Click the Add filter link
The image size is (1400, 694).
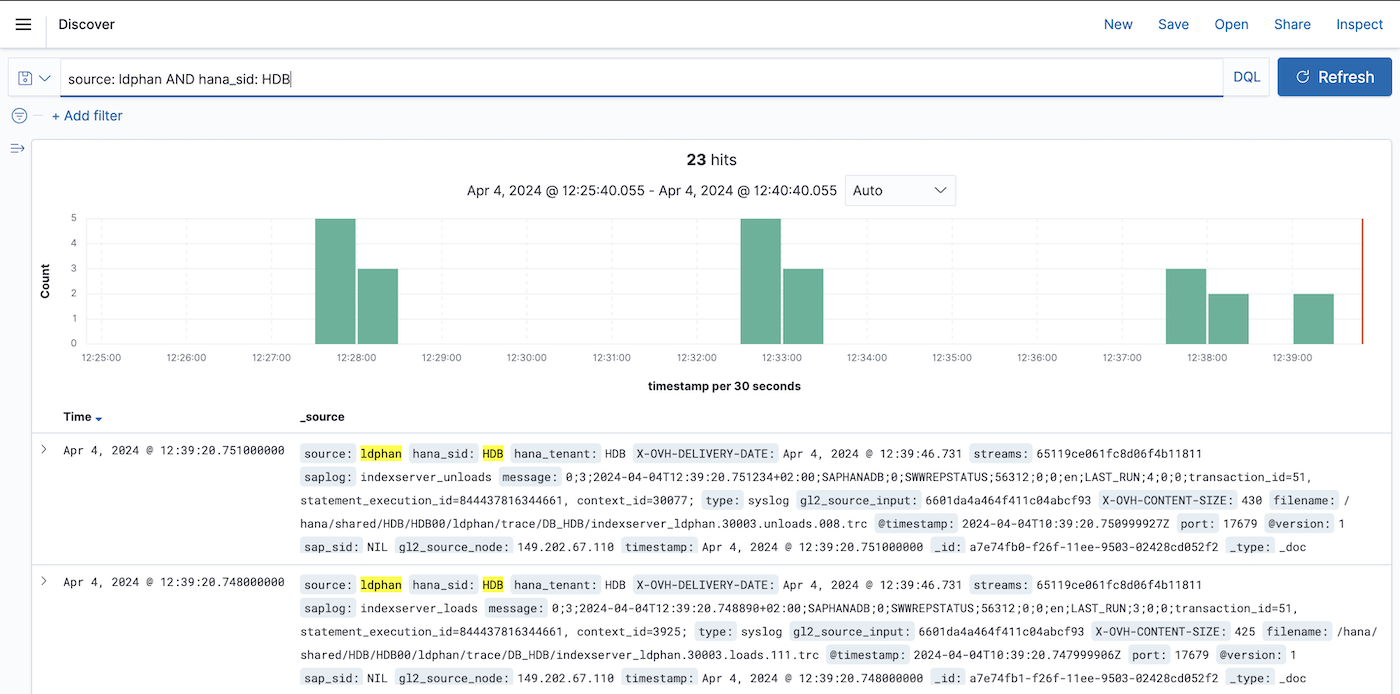(x=87, y=116)
